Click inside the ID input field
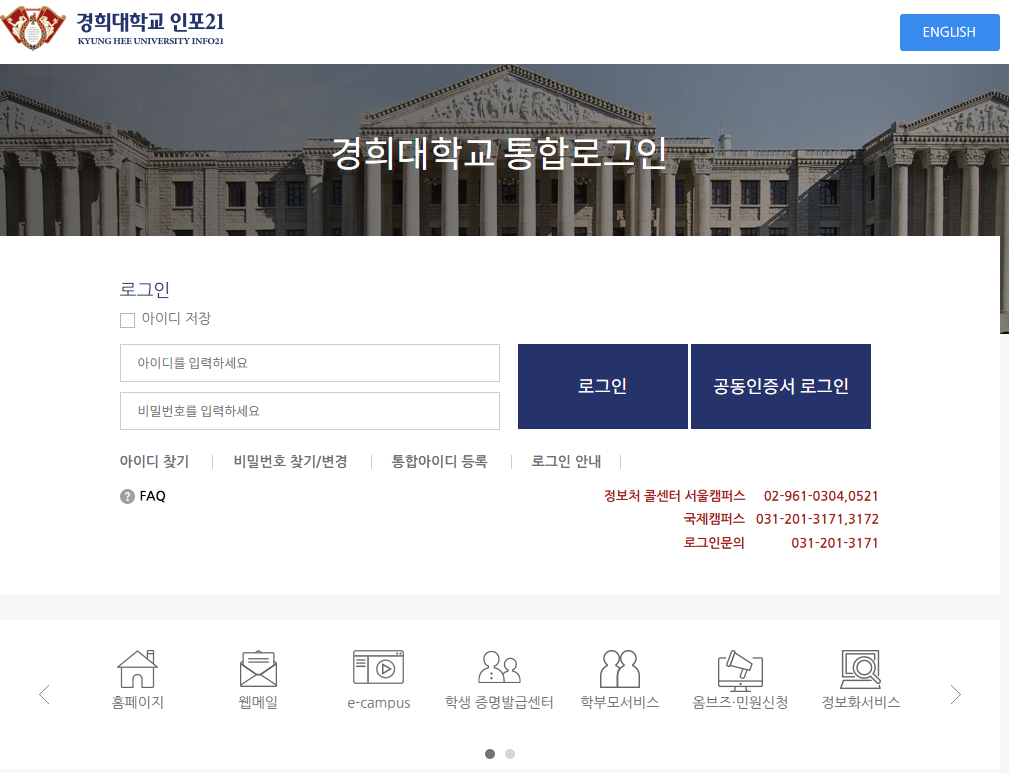This screenshot has height=773, width=1009. pyautogui.click(x=309, y=362)
